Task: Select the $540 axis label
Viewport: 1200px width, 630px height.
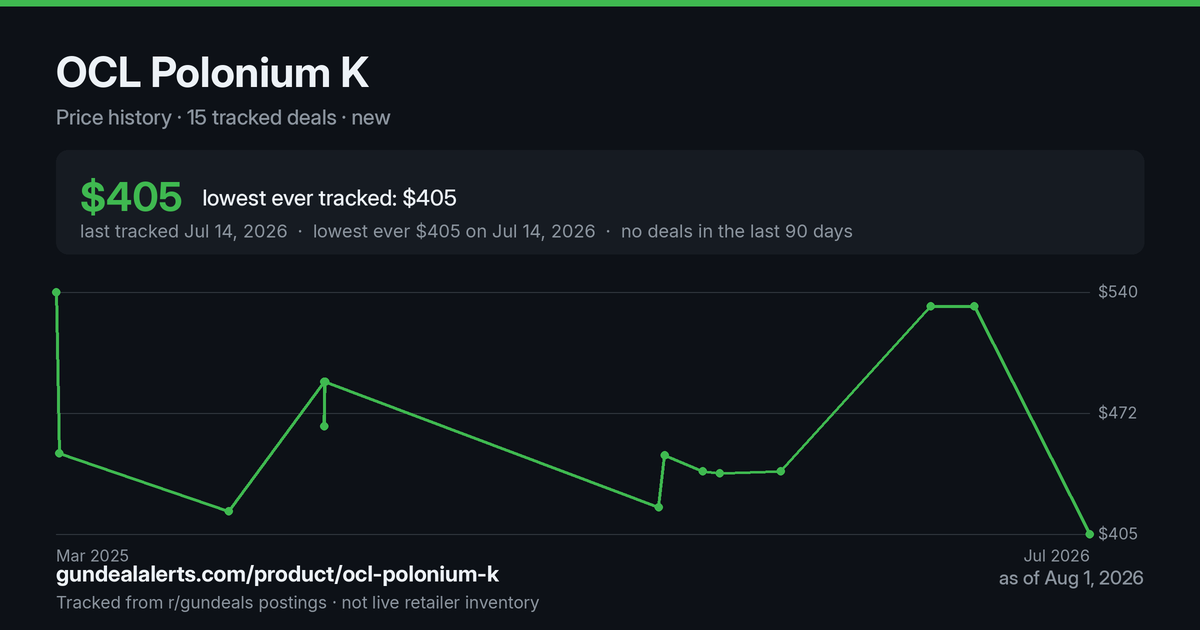Action: 1119,292
